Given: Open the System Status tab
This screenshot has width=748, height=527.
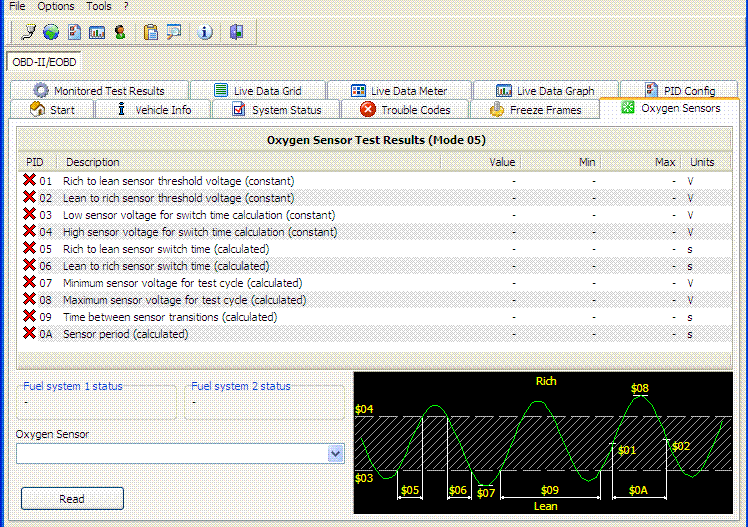Looking at the screenshot, I should [x=276, y=110].
